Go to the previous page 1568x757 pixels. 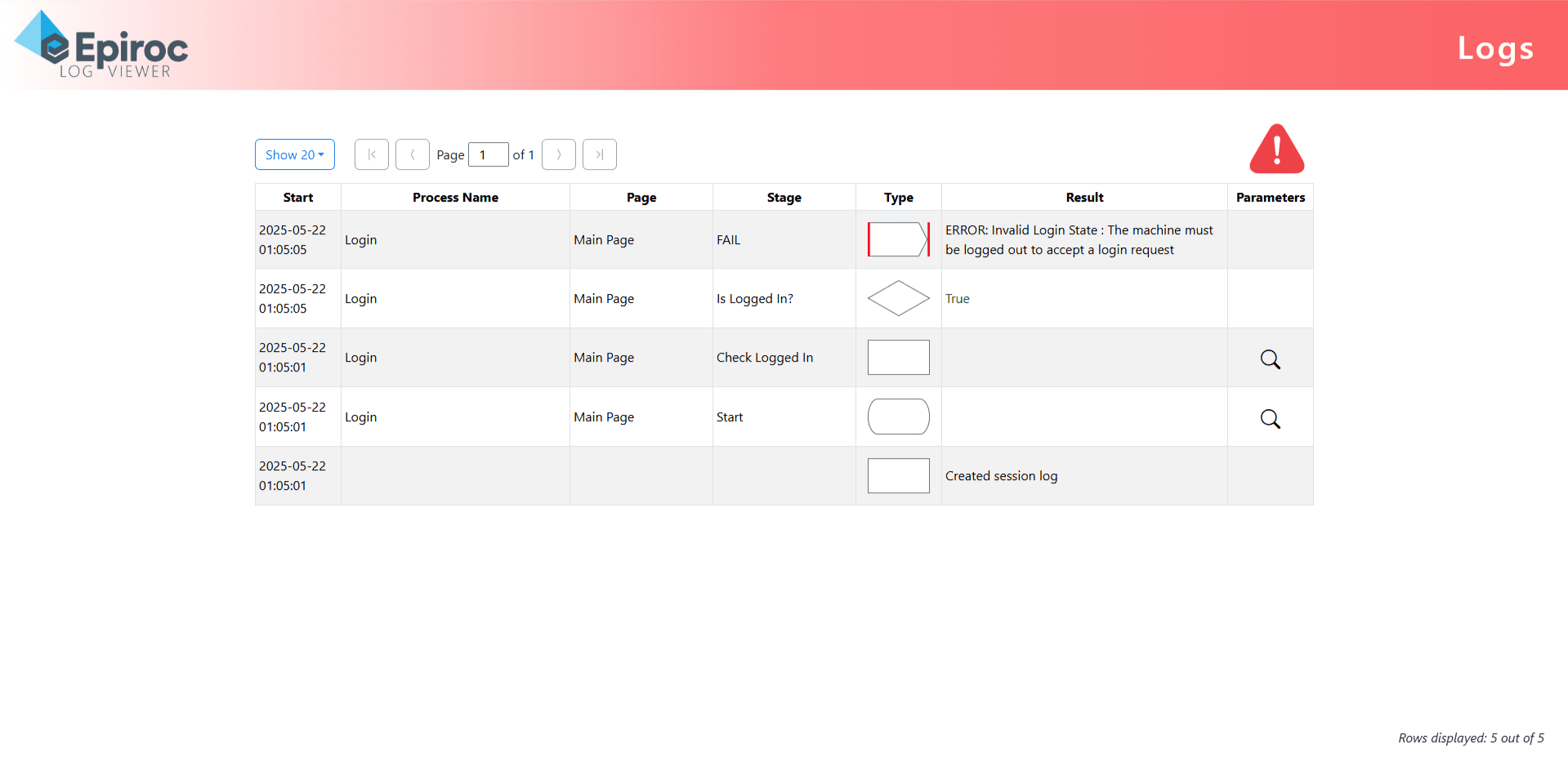pyautogui.click(x=413, y=155)
